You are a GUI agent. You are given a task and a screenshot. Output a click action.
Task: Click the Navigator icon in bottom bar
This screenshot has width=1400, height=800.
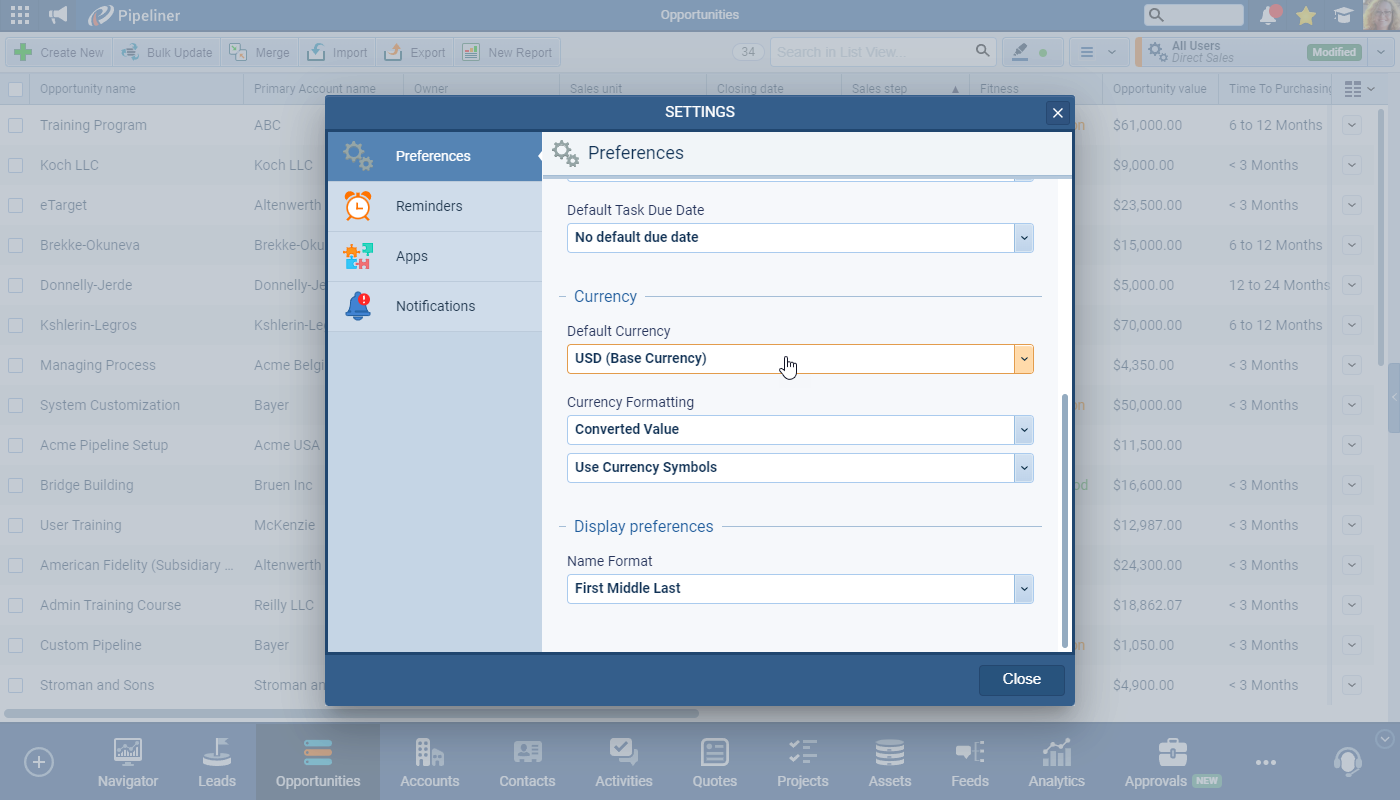(x=128, y=752)
